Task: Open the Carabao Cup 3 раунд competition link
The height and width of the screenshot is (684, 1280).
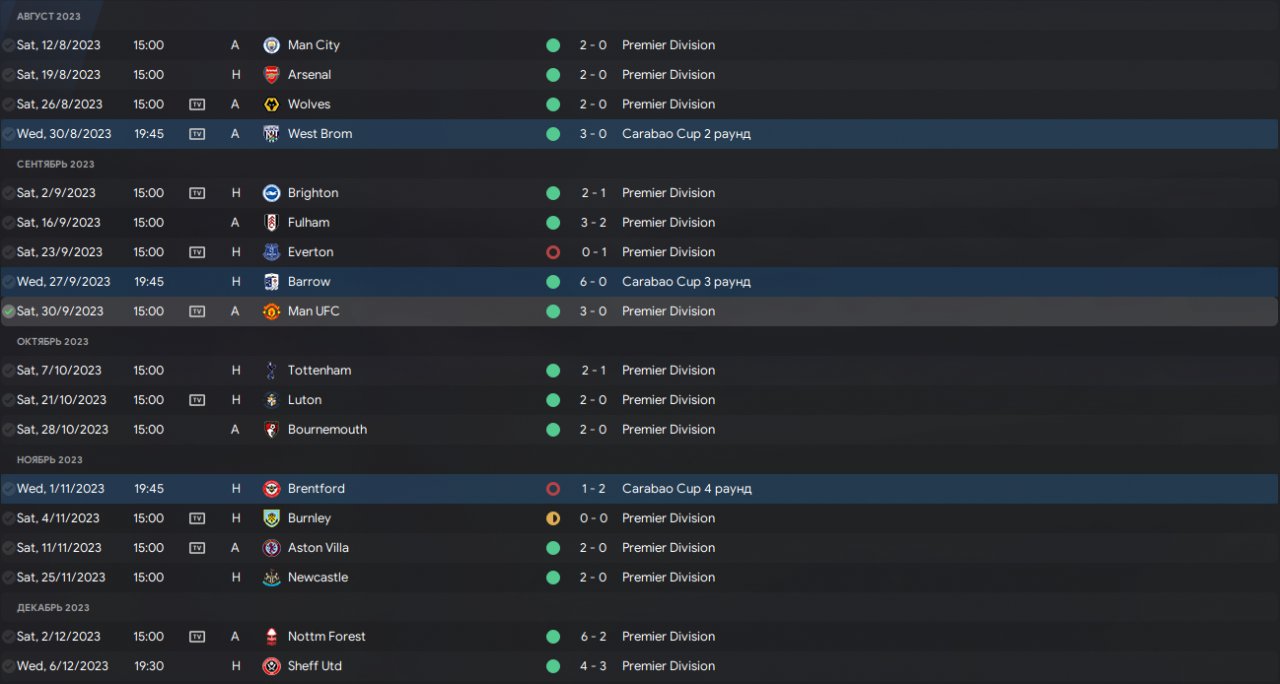Action: coord(686,282)
